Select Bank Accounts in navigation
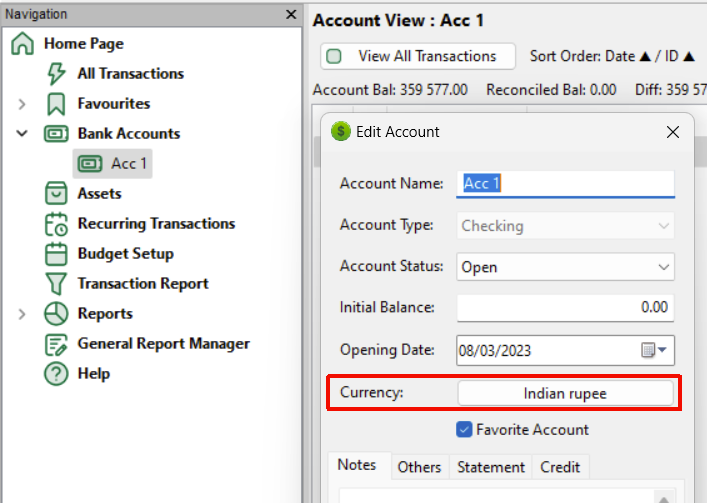Image resolution: width=707 pixels, height=503 pixels. [x=129, y=134]
